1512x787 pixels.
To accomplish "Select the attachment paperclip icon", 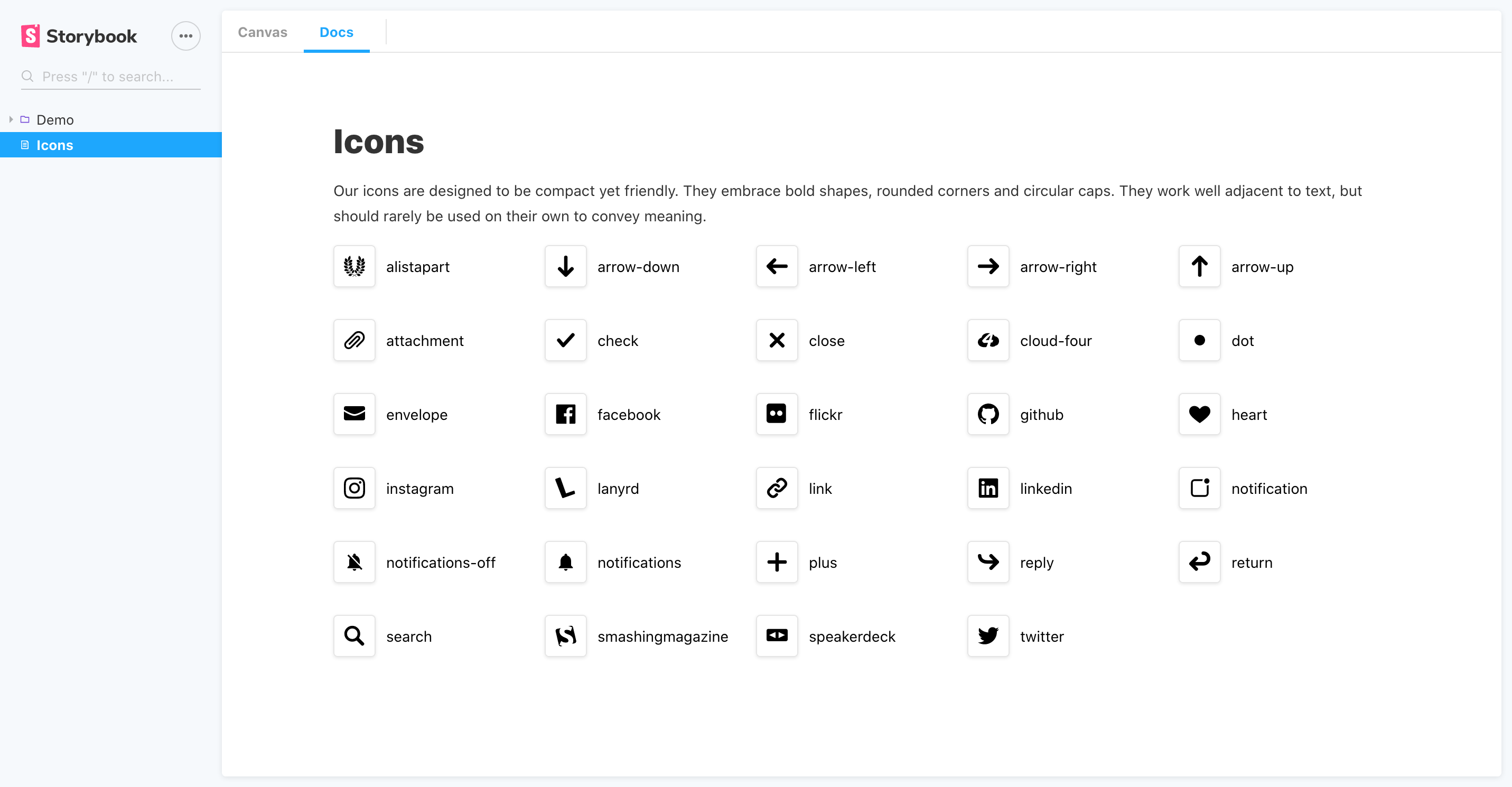I will 354,340.
